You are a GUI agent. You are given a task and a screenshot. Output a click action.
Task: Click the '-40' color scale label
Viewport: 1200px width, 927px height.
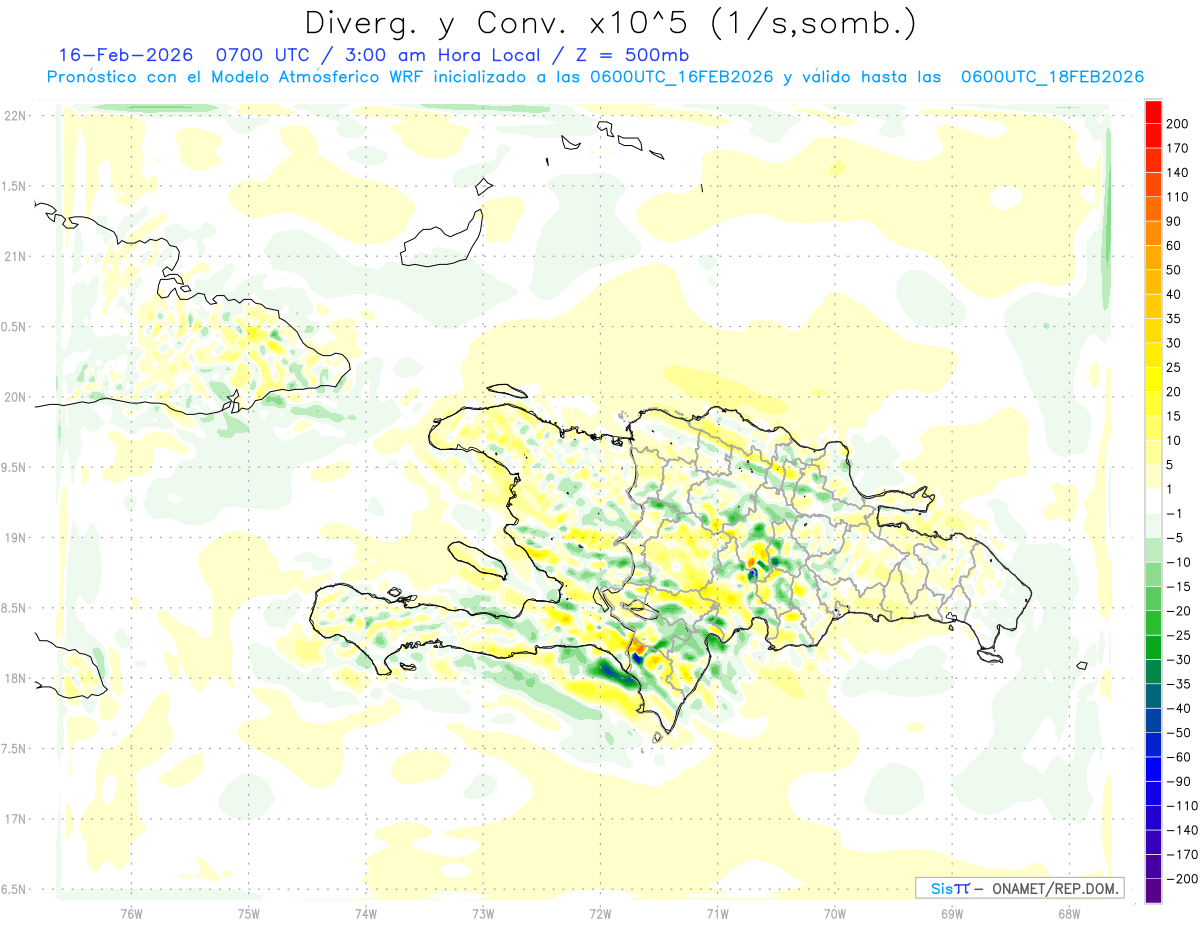coord(1180,708)
